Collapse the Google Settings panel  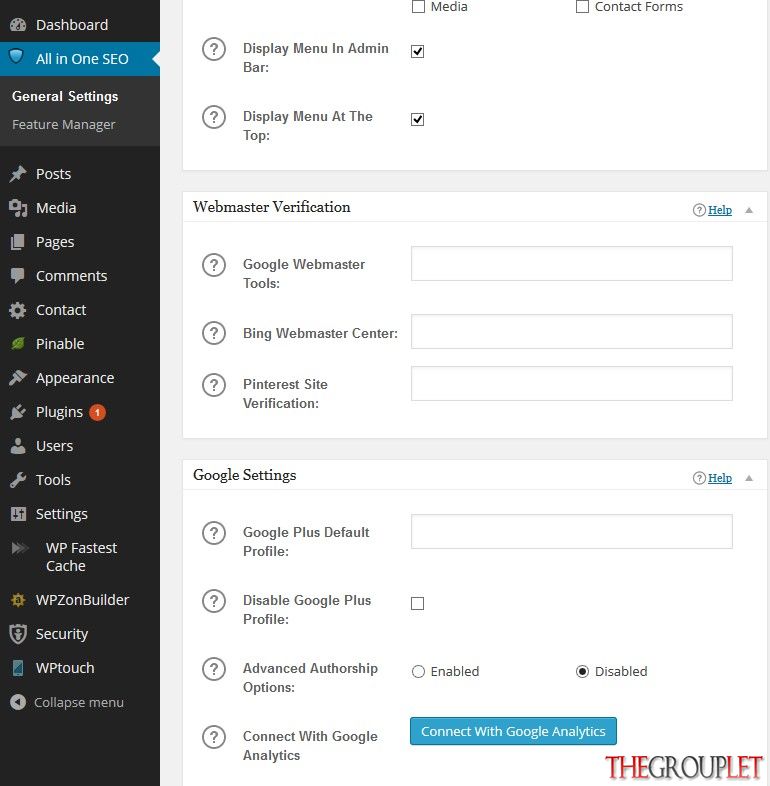(x=749, y=478)
